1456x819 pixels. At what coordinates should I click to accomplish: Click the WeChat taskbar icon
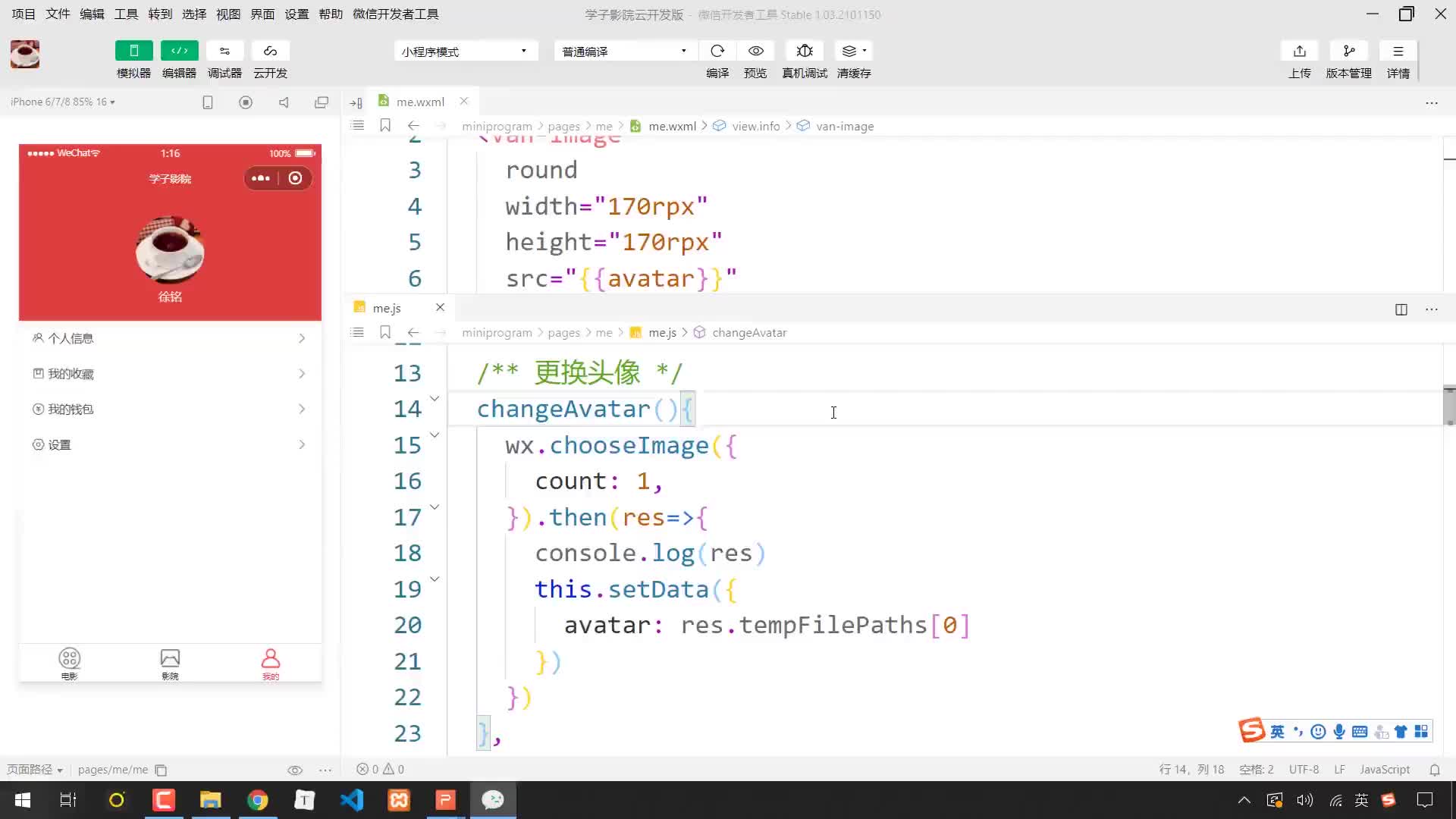(x=495, y=800)
